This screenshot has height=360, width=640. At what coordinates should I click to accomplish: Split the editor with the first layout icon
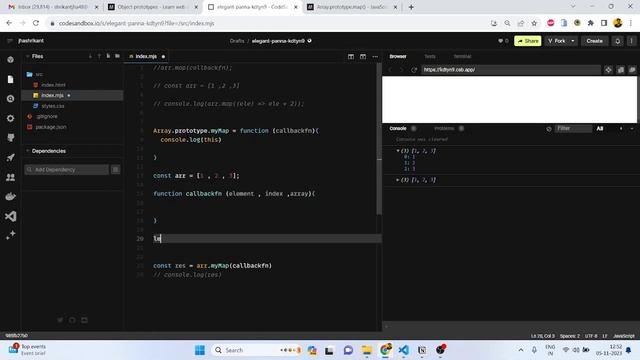point(351,57)
